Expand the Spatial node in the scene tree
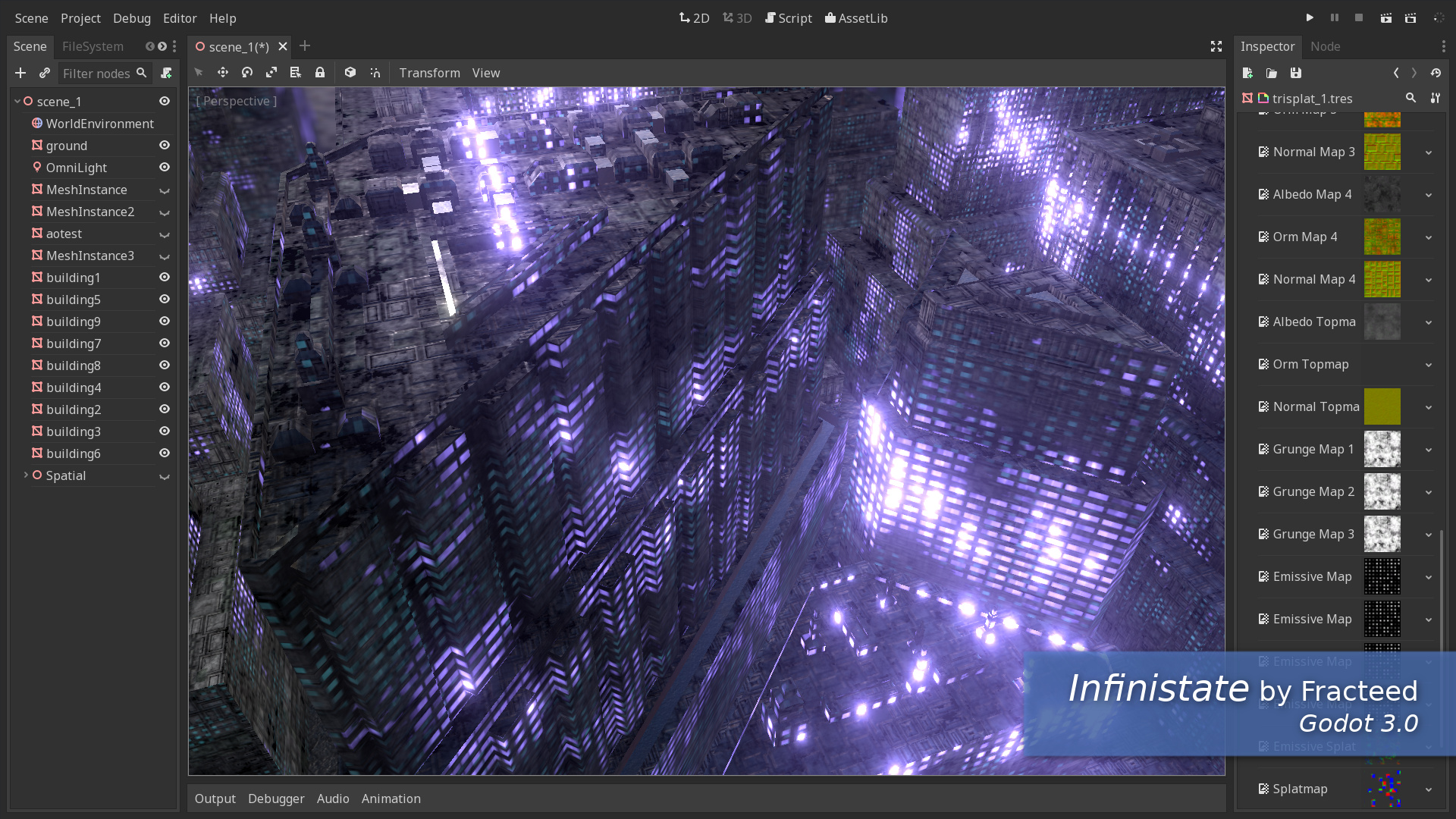The height and width of the screenshot is (819, 1456). [x=26, y=475]
